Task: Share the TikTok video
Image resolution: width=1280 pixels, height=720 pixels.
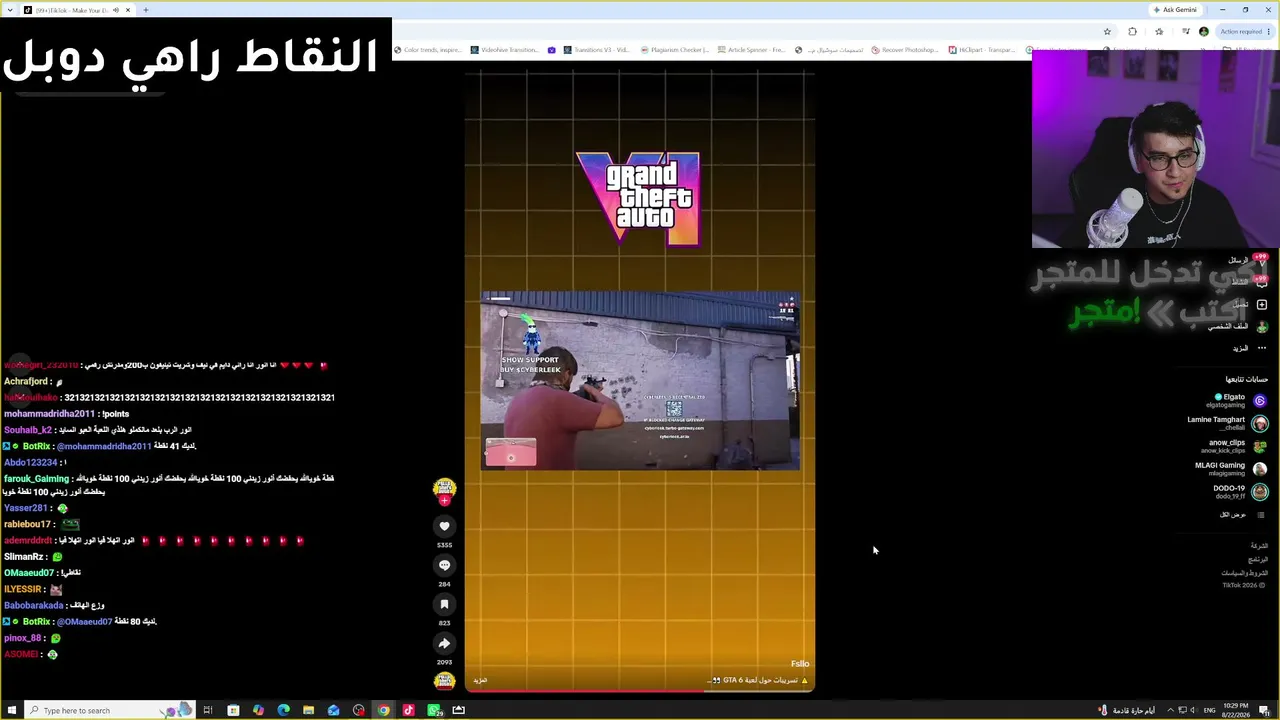Action: (445, 643)
